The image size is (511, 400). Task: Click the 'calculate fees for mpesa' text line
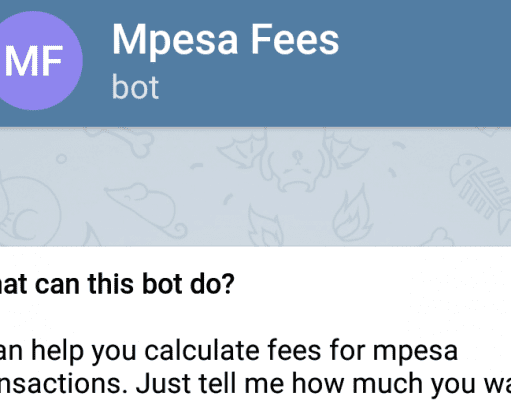click(229, 350)
